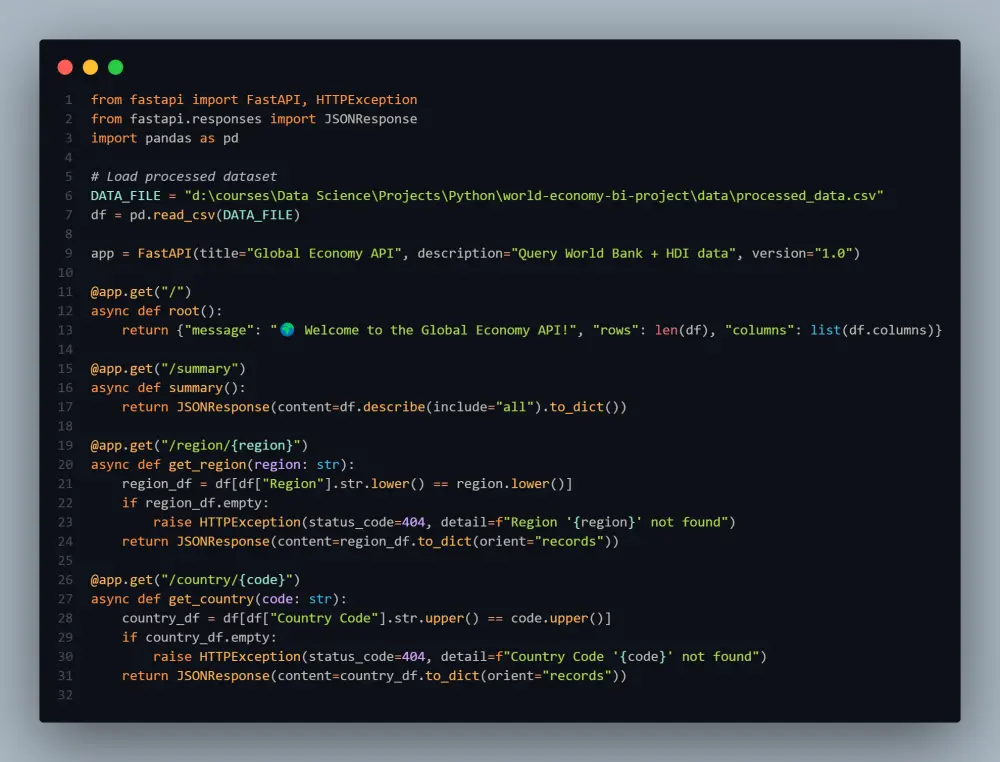
Task: Click the "Country Code" column key on line 28
Action: click(x=324, y=619)
